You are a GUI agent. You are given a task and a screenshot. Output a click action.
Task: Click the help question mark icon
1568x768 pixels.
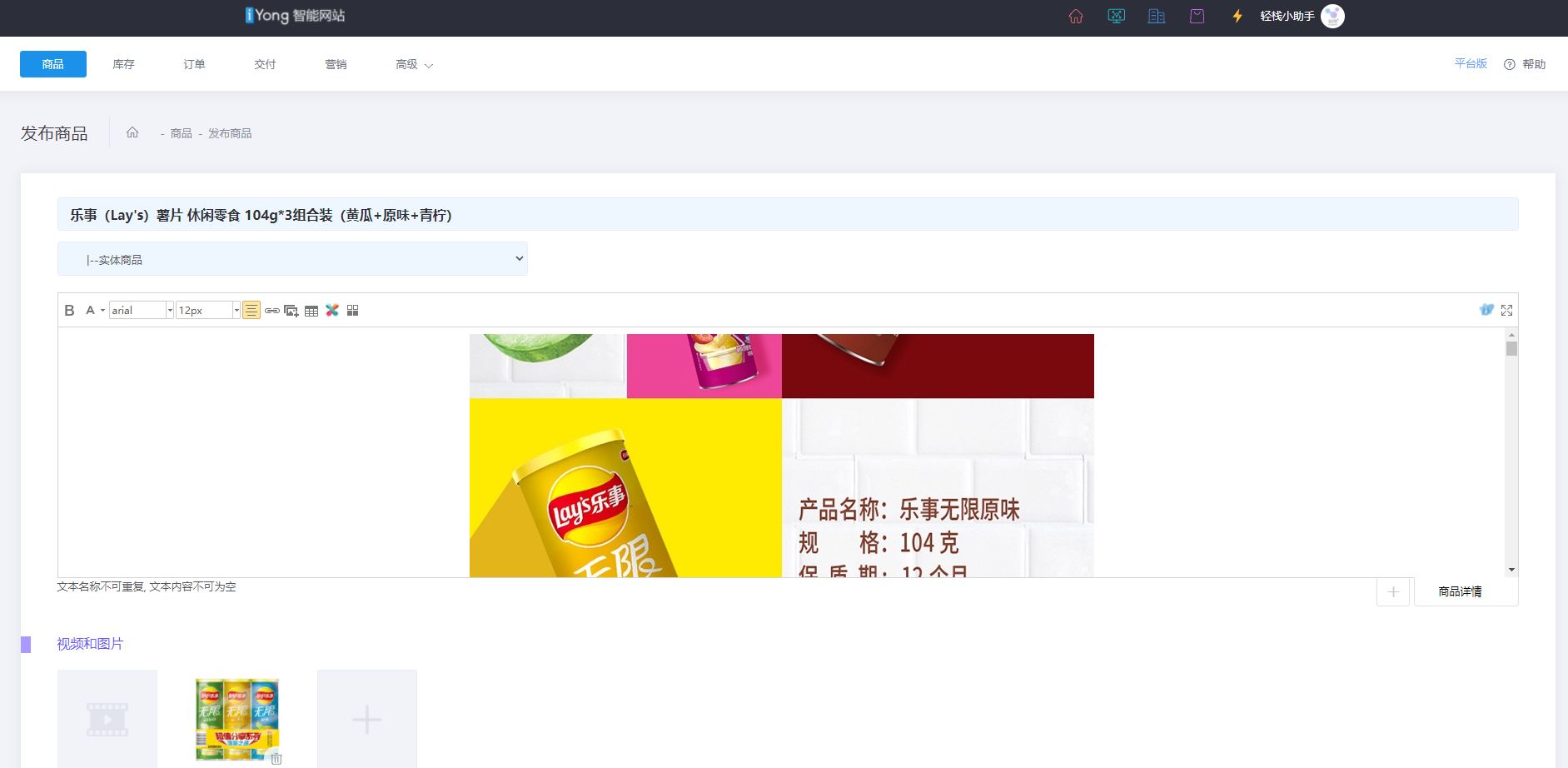1510,64
